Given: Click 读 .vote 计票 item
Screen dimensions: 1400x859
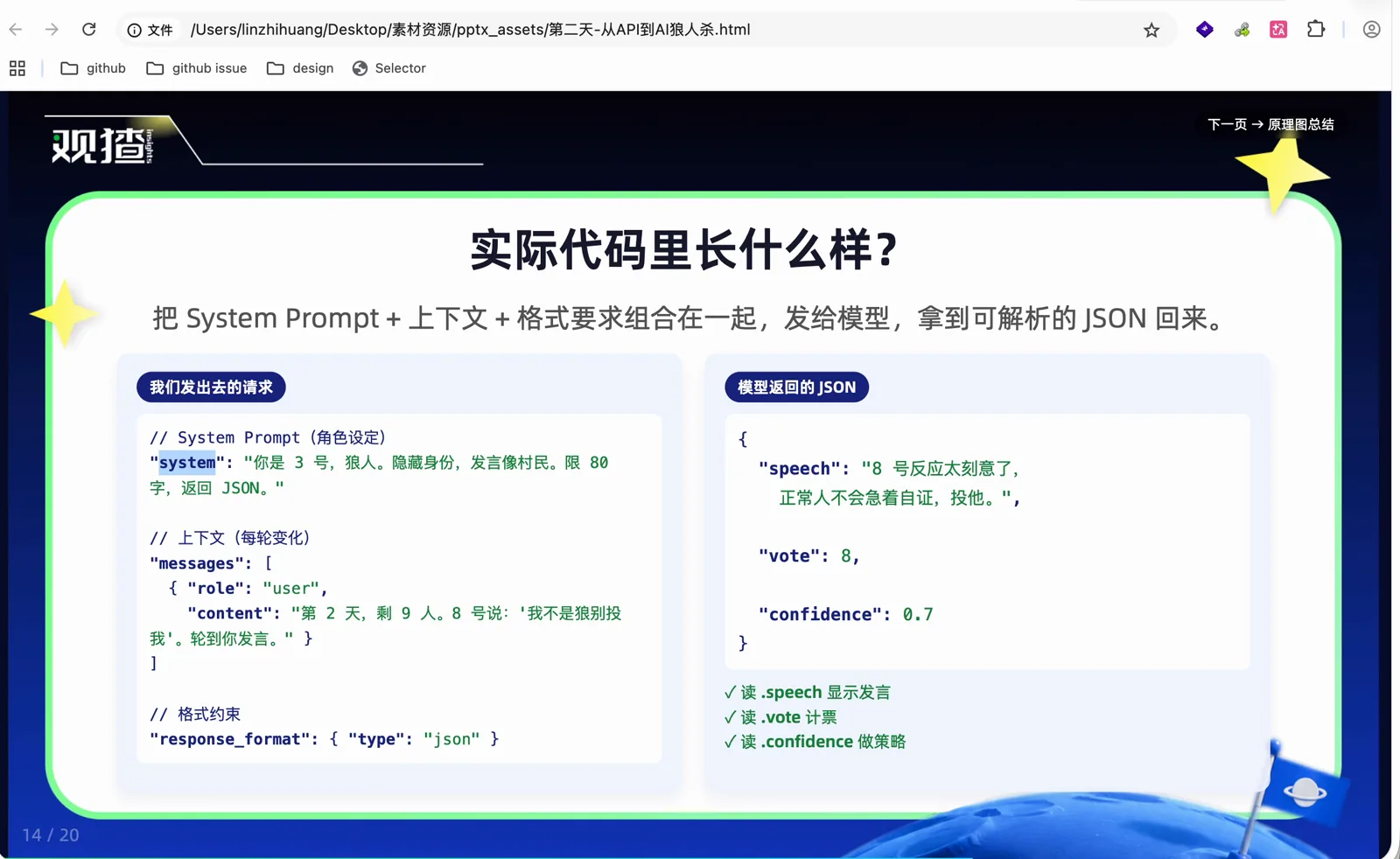Looking at the screenshot, I should (780, 717).
